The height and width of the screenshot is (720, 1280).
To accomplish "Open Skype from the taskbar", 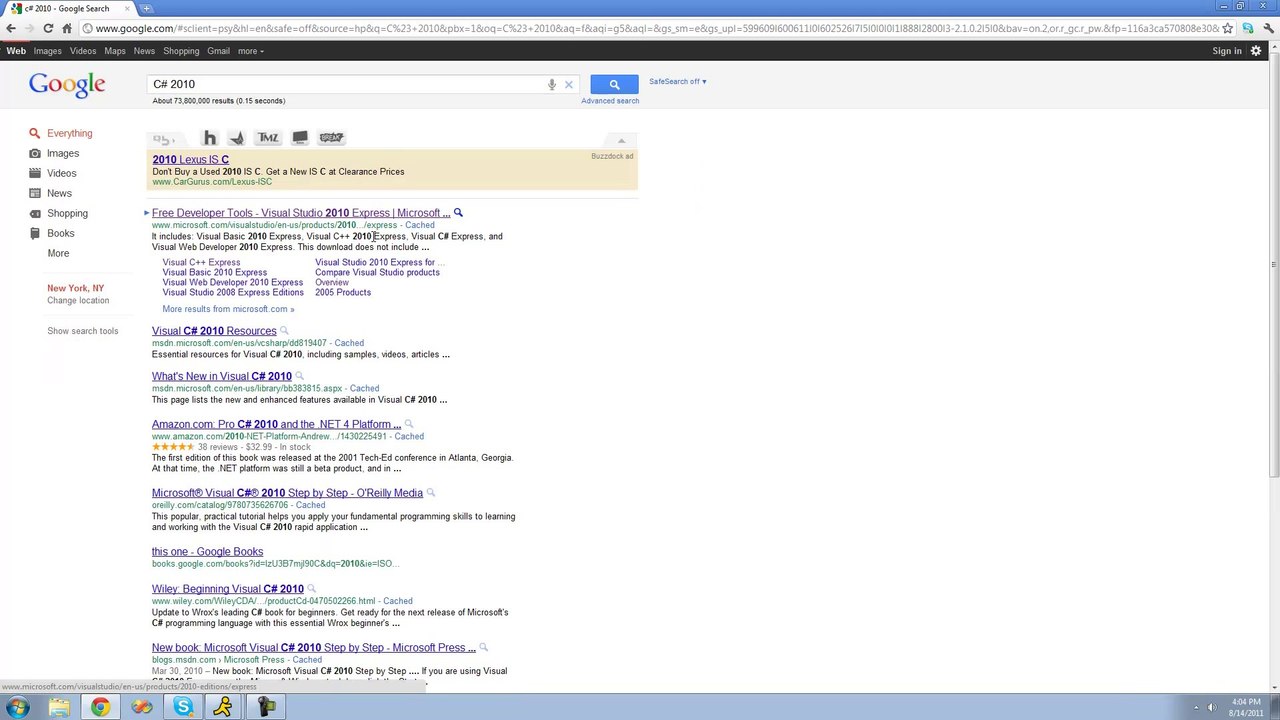I will point(183,708).
